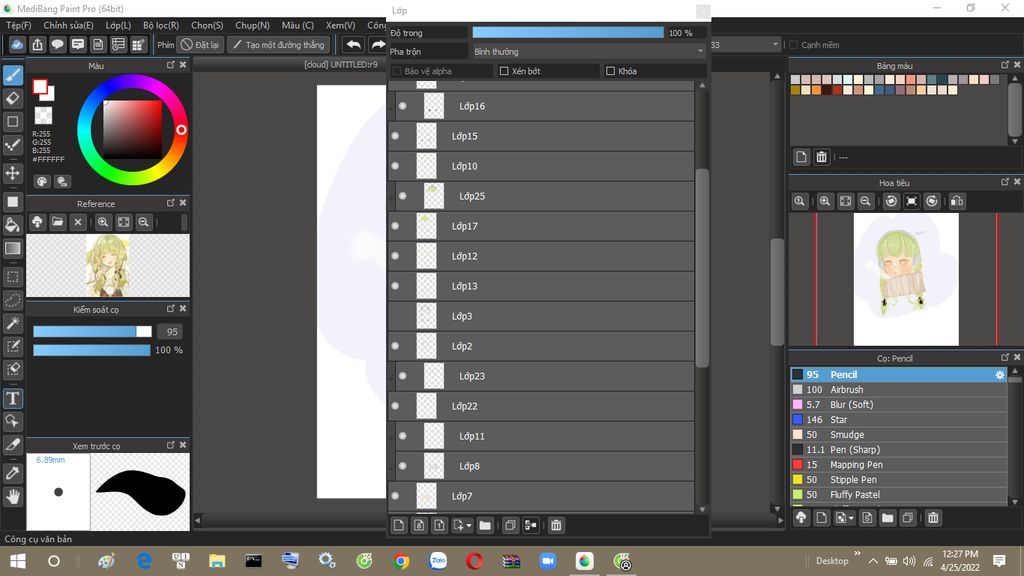Select the Fluffy Pastel brush
1024x576 pixels.
(x=899, y=495)
